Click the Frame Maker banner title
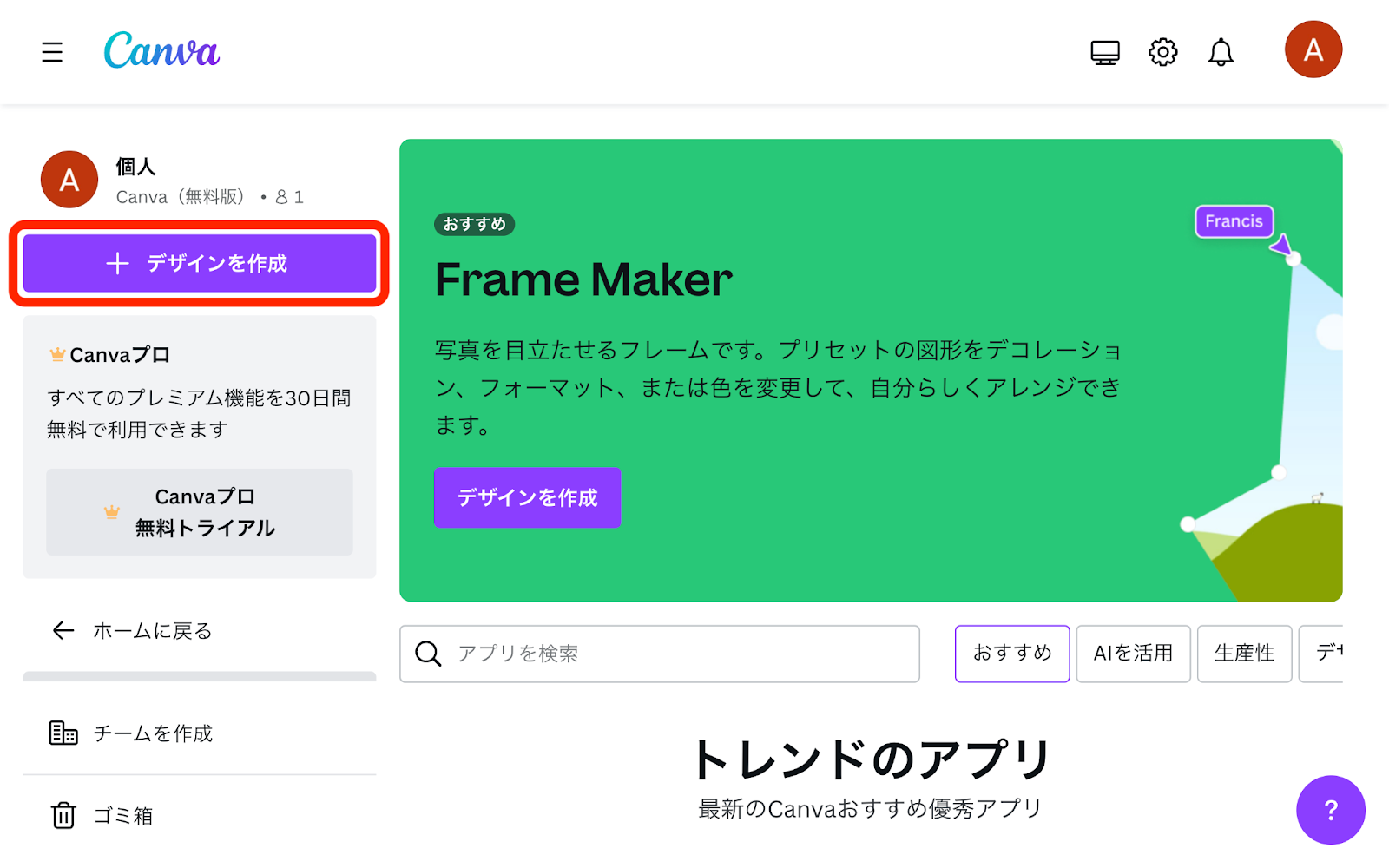 point(583,279)
